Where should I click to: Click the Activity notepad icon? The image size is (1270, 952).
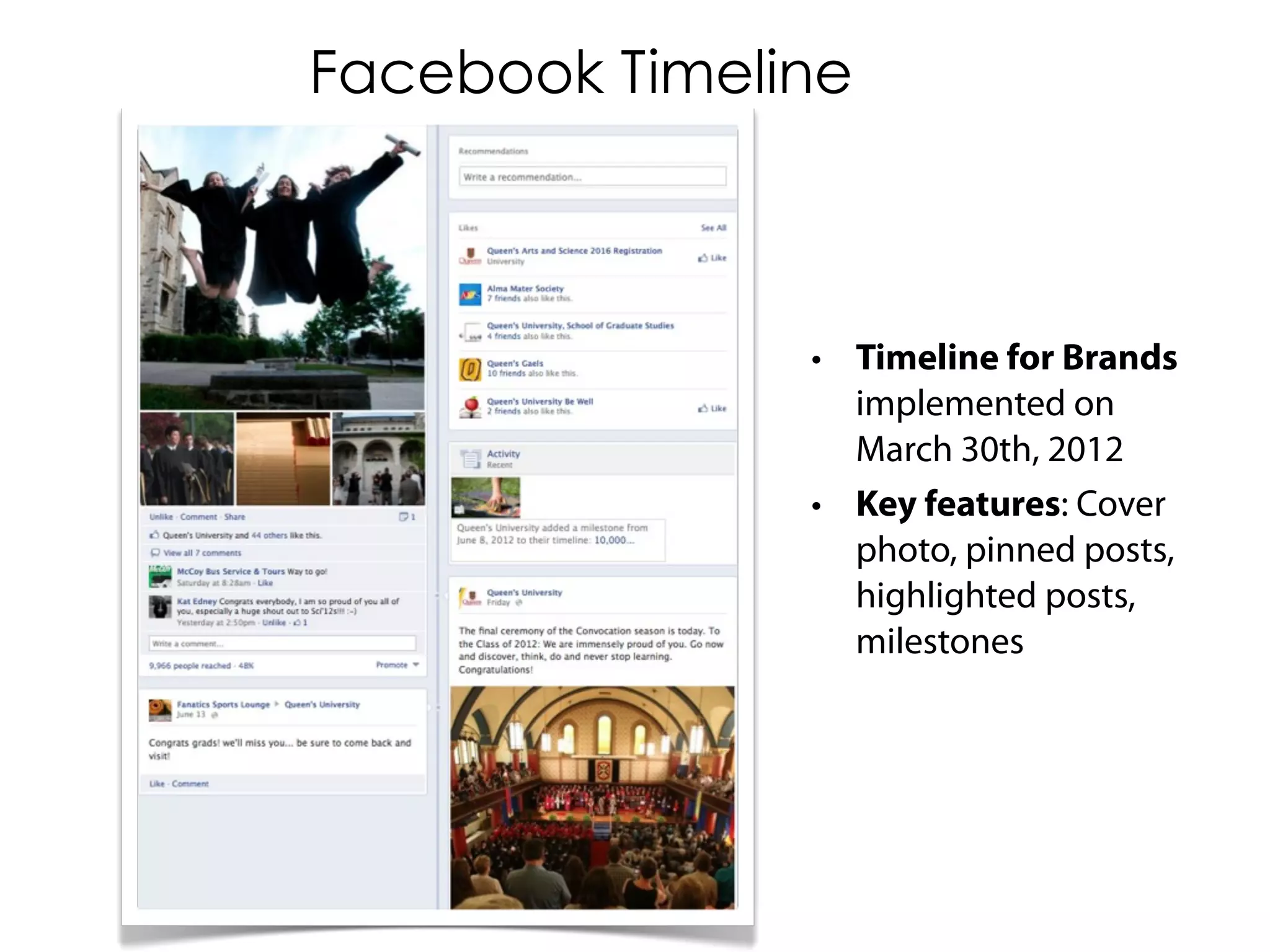click(x=471, y=459)
